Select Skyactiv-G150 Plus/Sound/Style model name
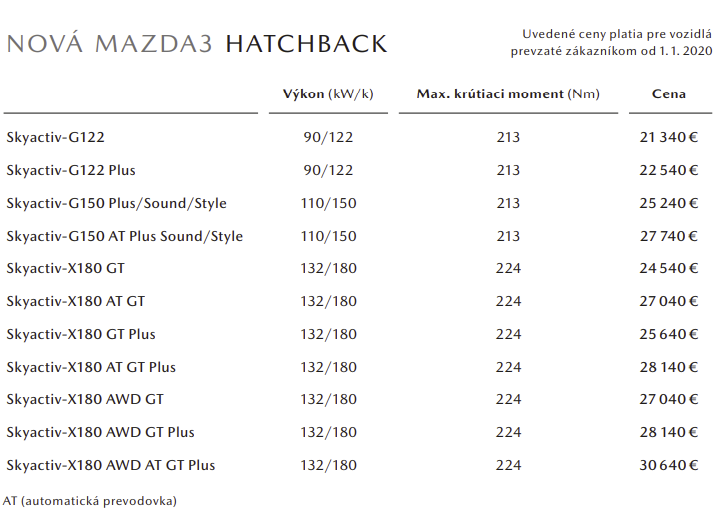The image size is (723, 520). [x=116, y=203]
